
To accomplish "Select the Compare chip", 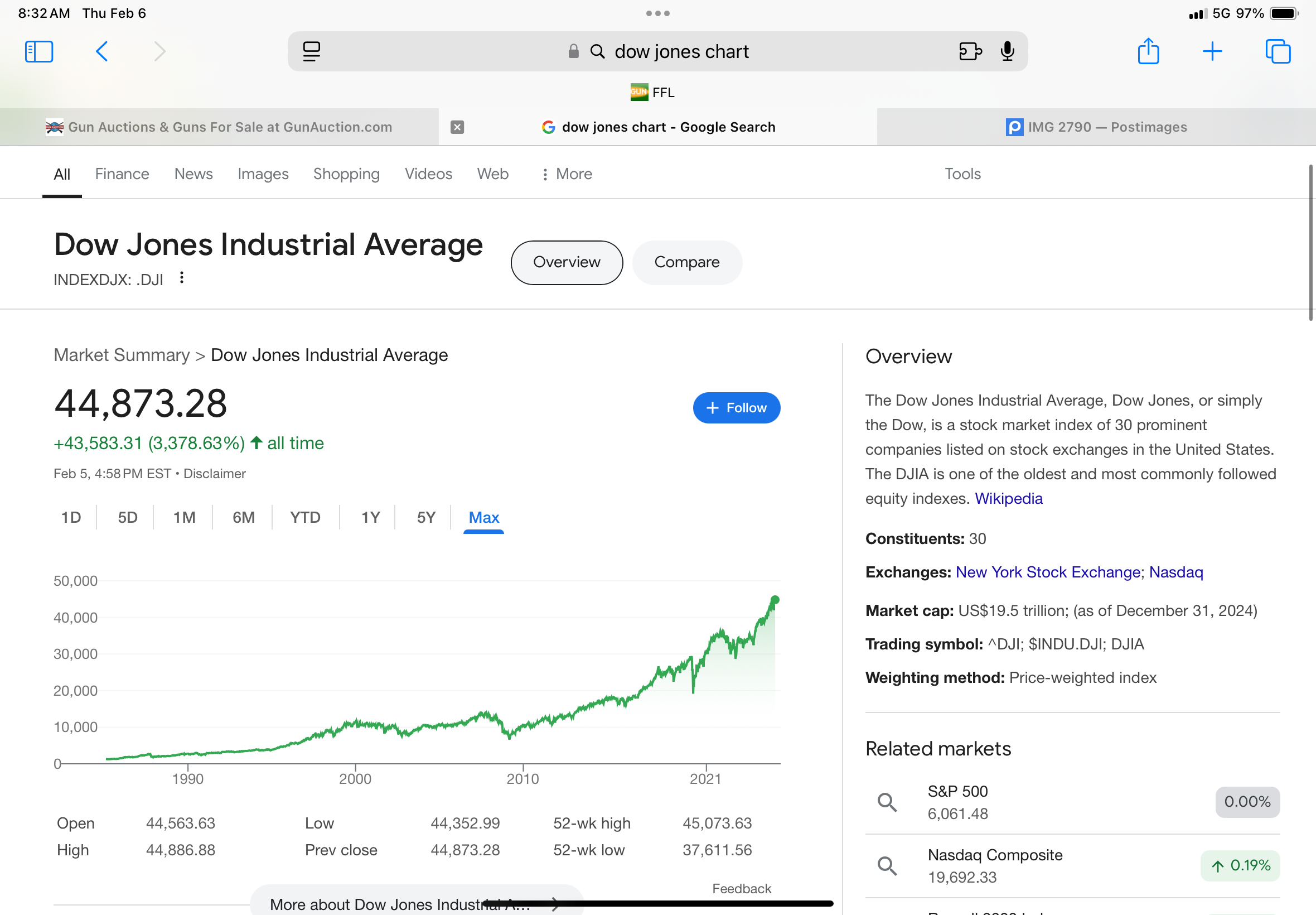I will point(687,263).
